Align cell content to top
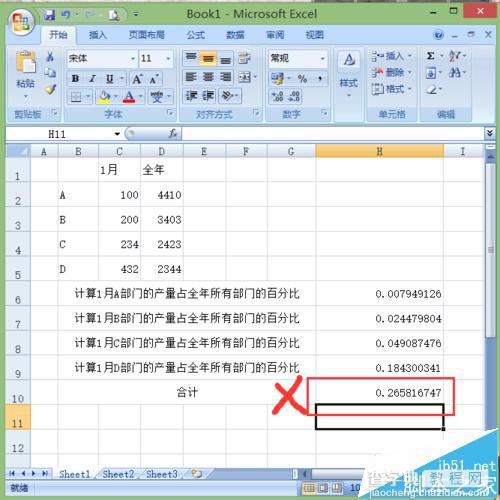The height and width of the screenshot is (500, 500). tap(191, 58)
